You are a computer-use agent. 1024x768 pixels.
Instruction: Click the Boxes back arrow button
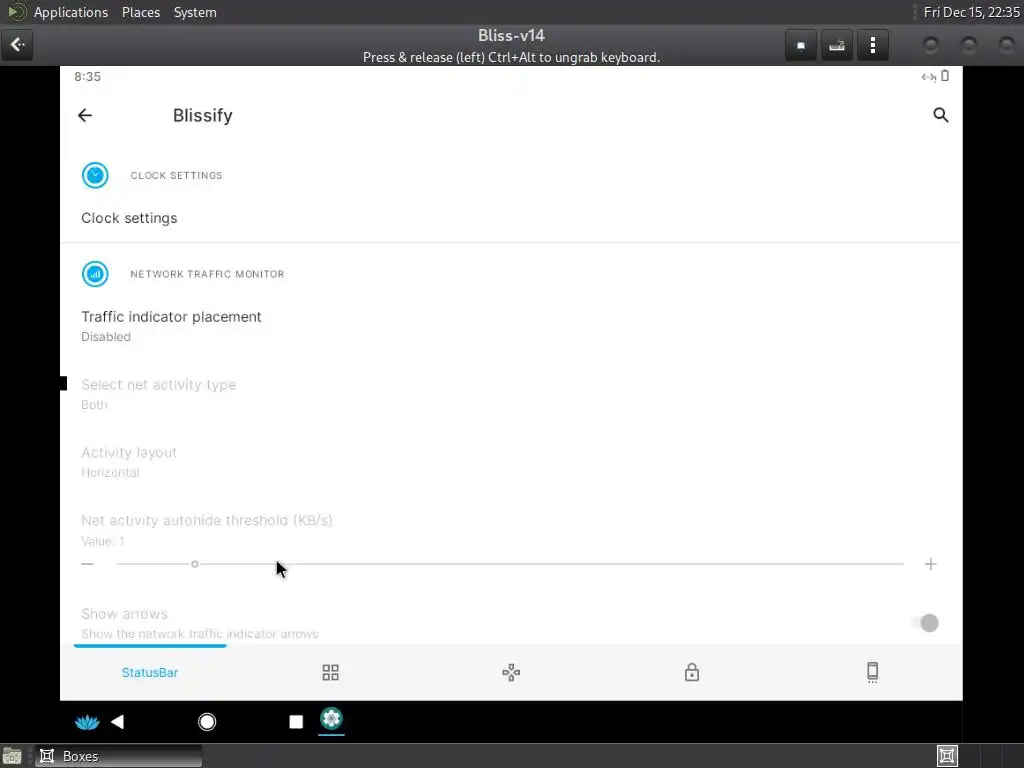tap(17, 44)
